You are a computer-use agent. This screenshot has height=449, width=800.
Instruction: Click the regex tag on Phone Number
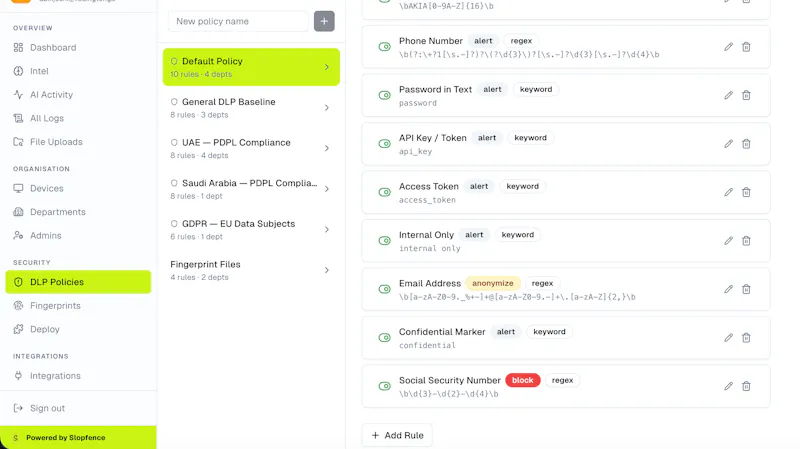(521, 41)
